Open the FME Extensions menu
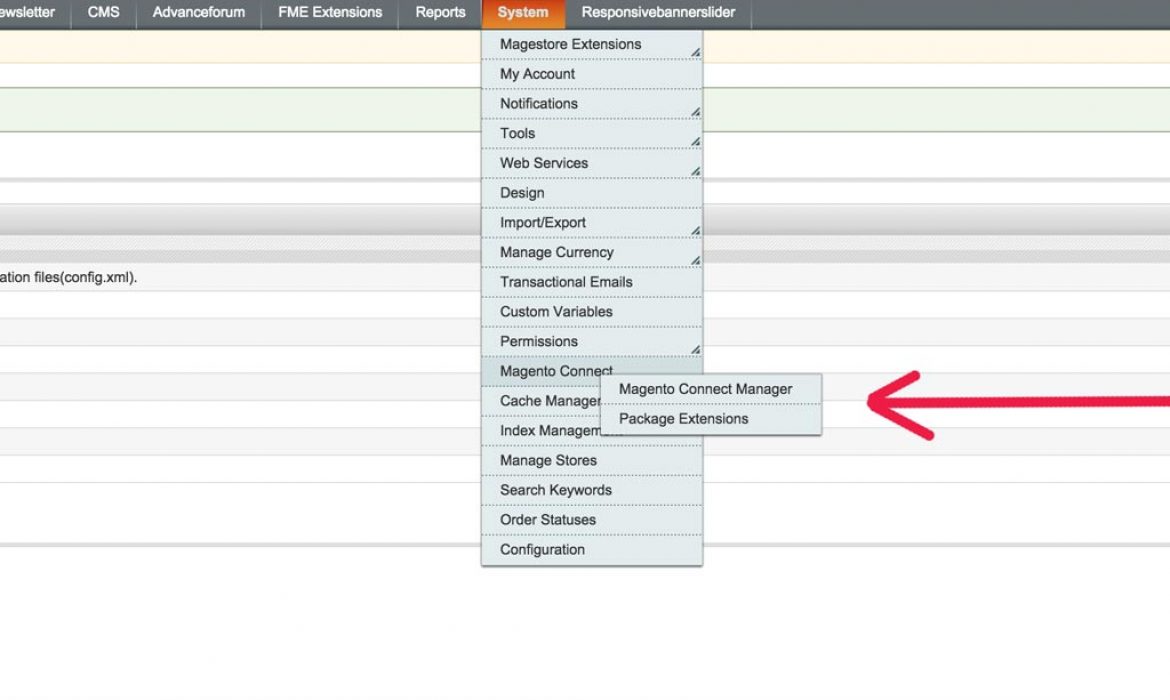The width and height of the screenshot is (1170, 700). [x=330, y=13]
